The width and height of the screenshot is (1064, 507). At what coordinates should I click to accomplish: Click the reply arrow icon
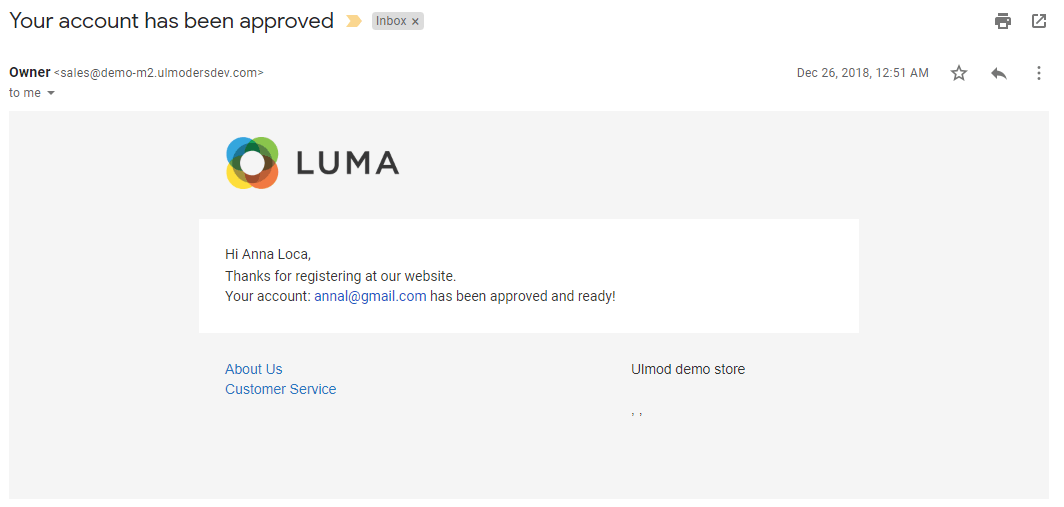point(999,73)
